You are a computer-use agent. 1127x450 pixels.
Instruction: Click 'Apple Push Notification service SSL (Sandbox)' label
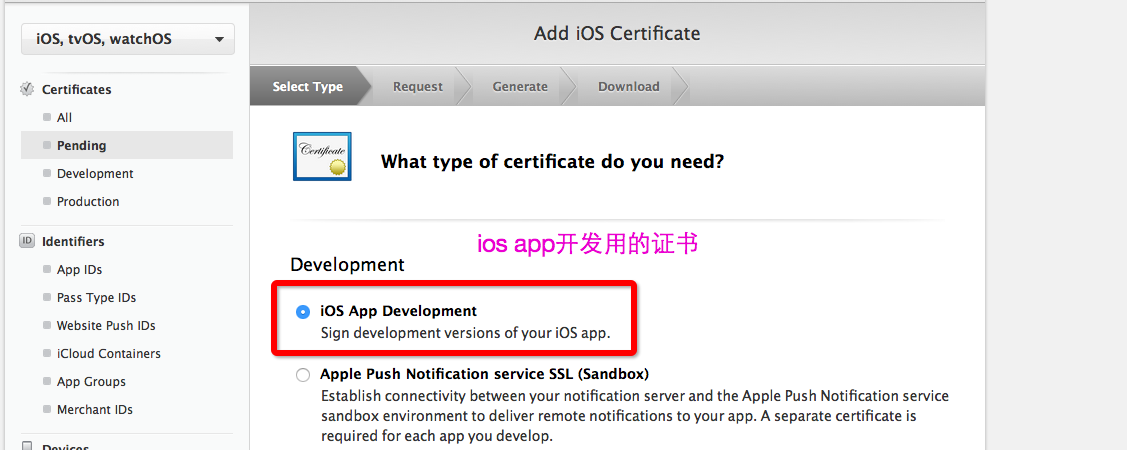click(x=484, y=375)
